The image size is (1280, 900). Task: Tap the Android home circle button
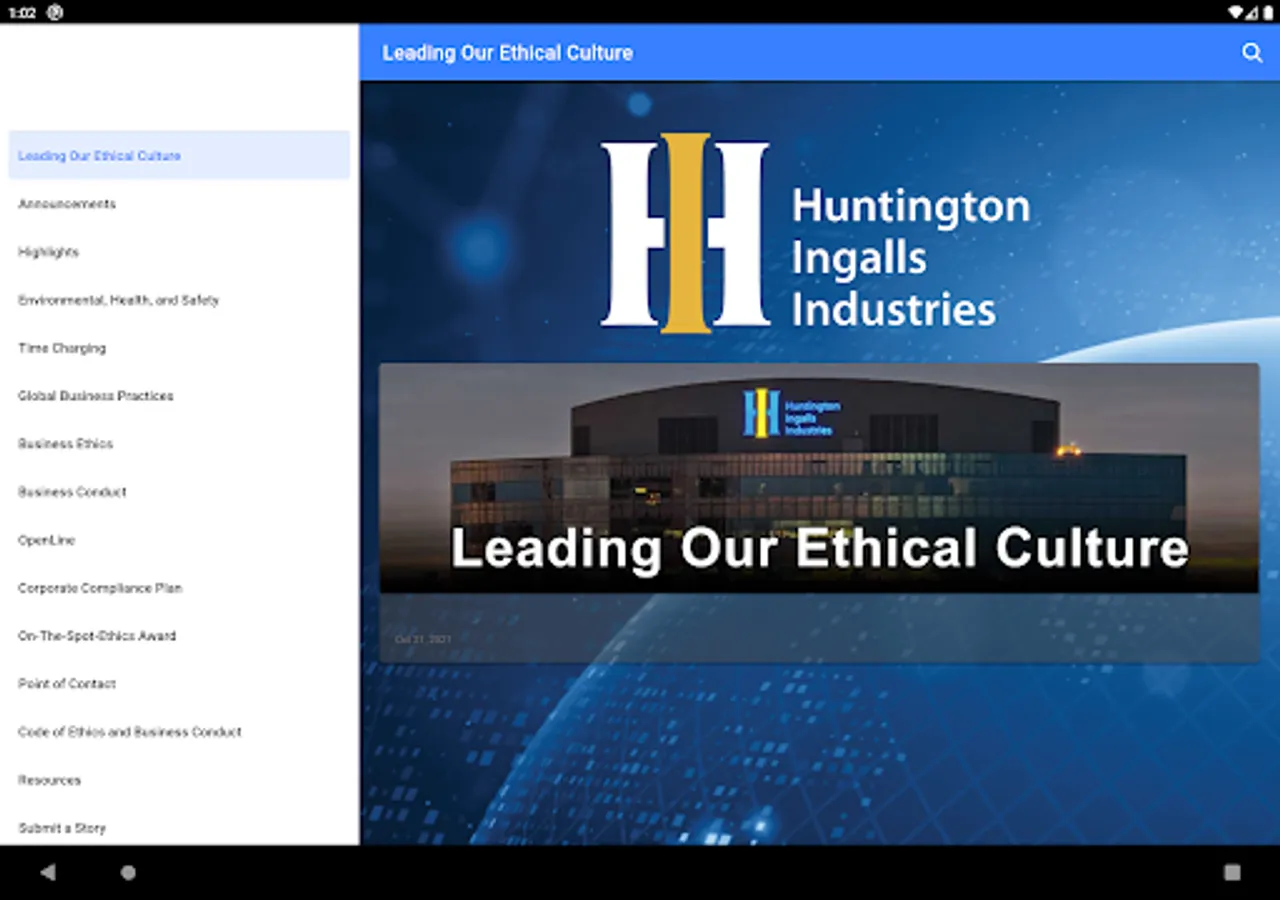pos(128,872)
